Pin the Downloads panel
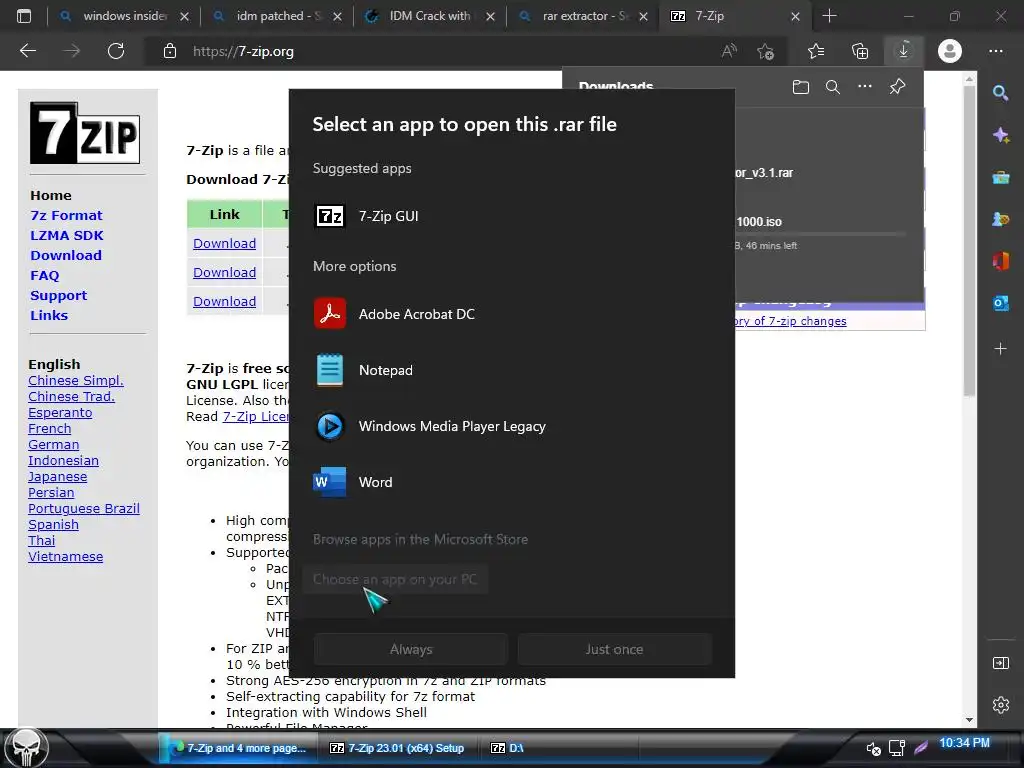This screenshot has width=1024, height=768. (x=897, y=87)
